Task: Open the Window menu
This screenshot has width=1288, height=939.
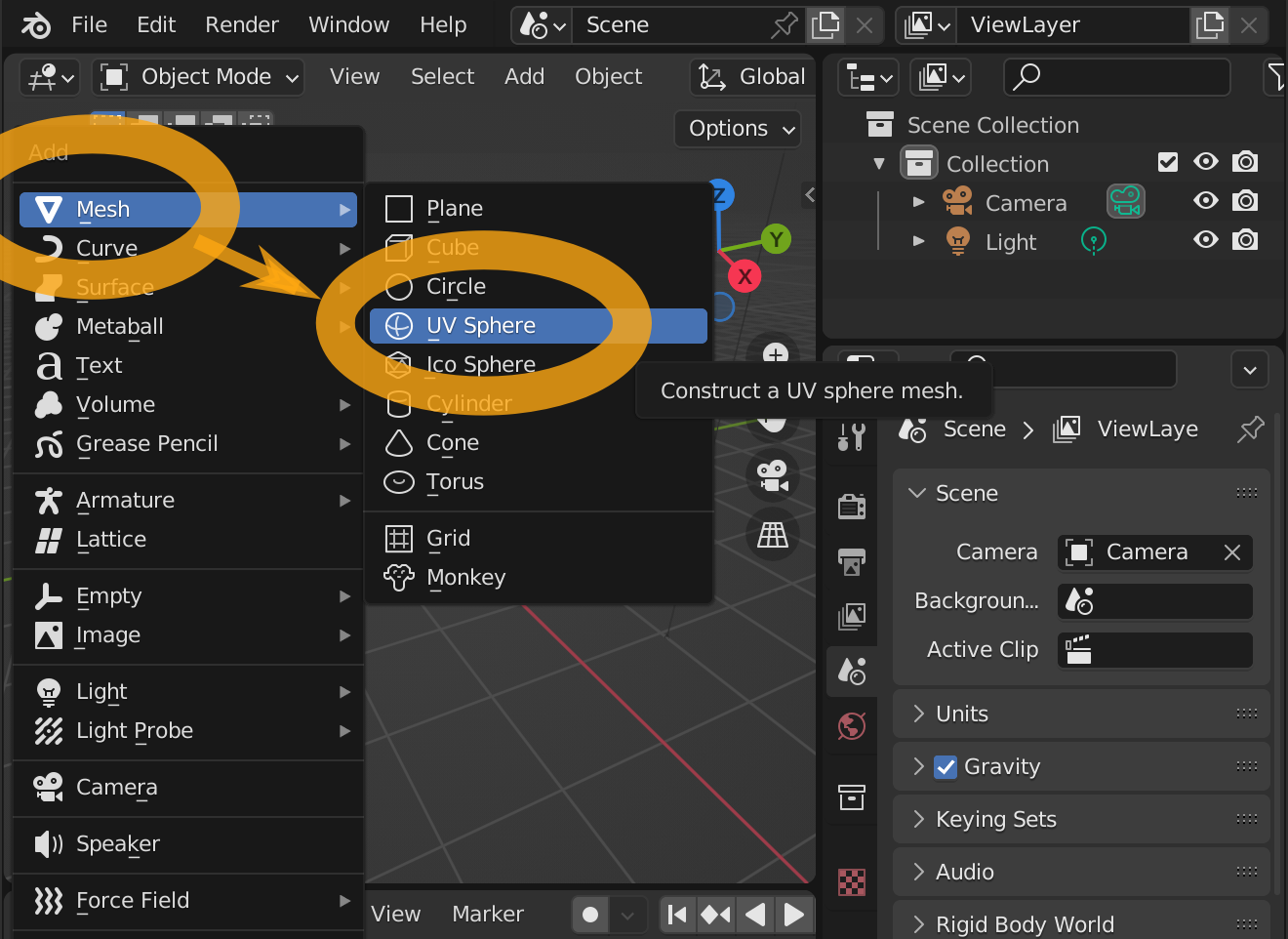Action: [x=348, y=25]
